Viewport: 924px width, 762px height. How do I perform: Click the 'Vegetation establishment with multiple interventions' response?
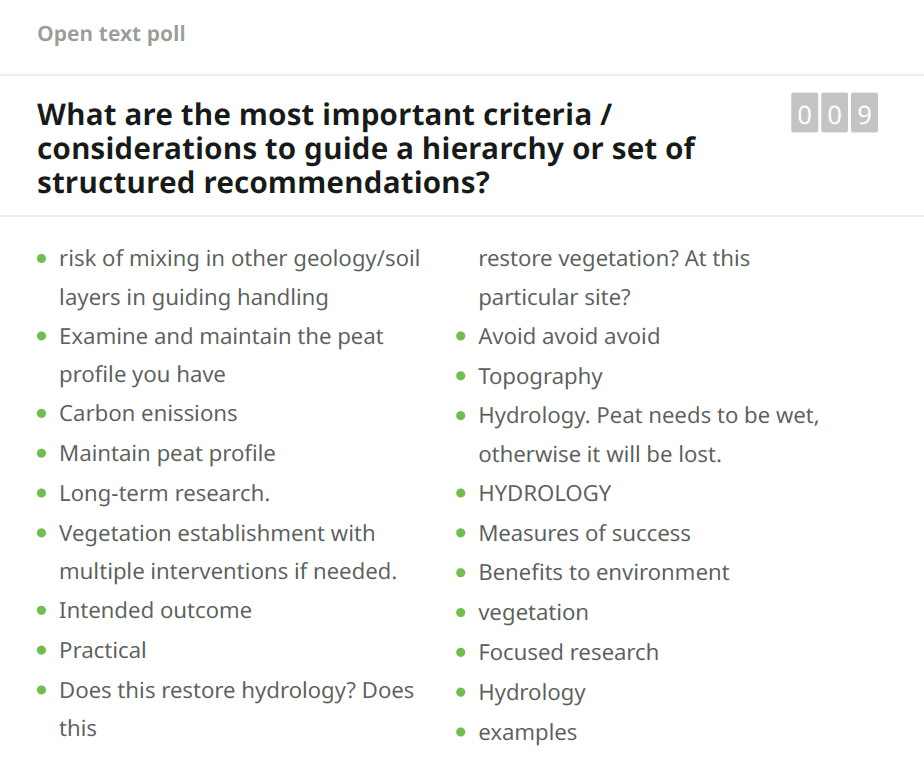(x=217, y=533)
